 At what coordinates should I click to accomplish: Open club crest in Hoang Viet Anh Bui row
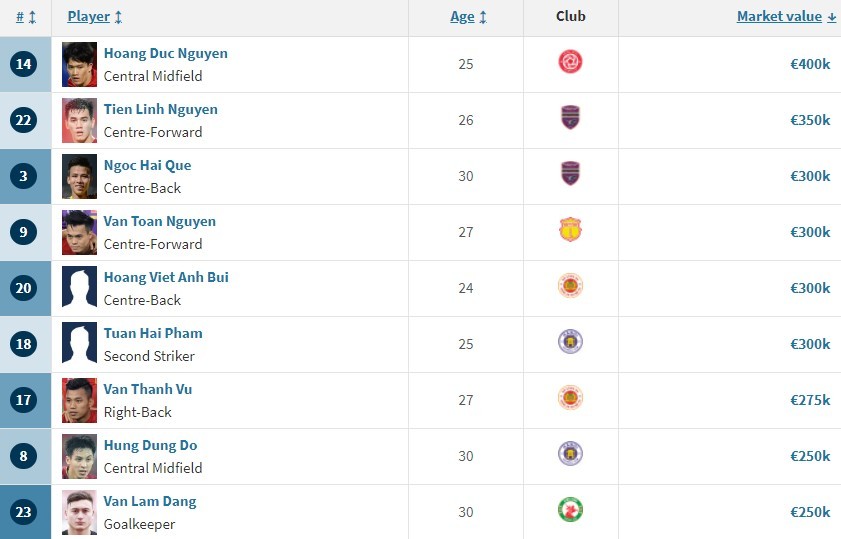[570, 285]
